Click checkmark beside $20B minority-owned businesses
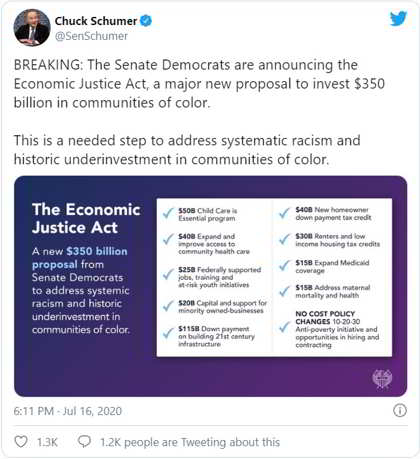Screen dimensions: 420x459 tap(168, 305)
